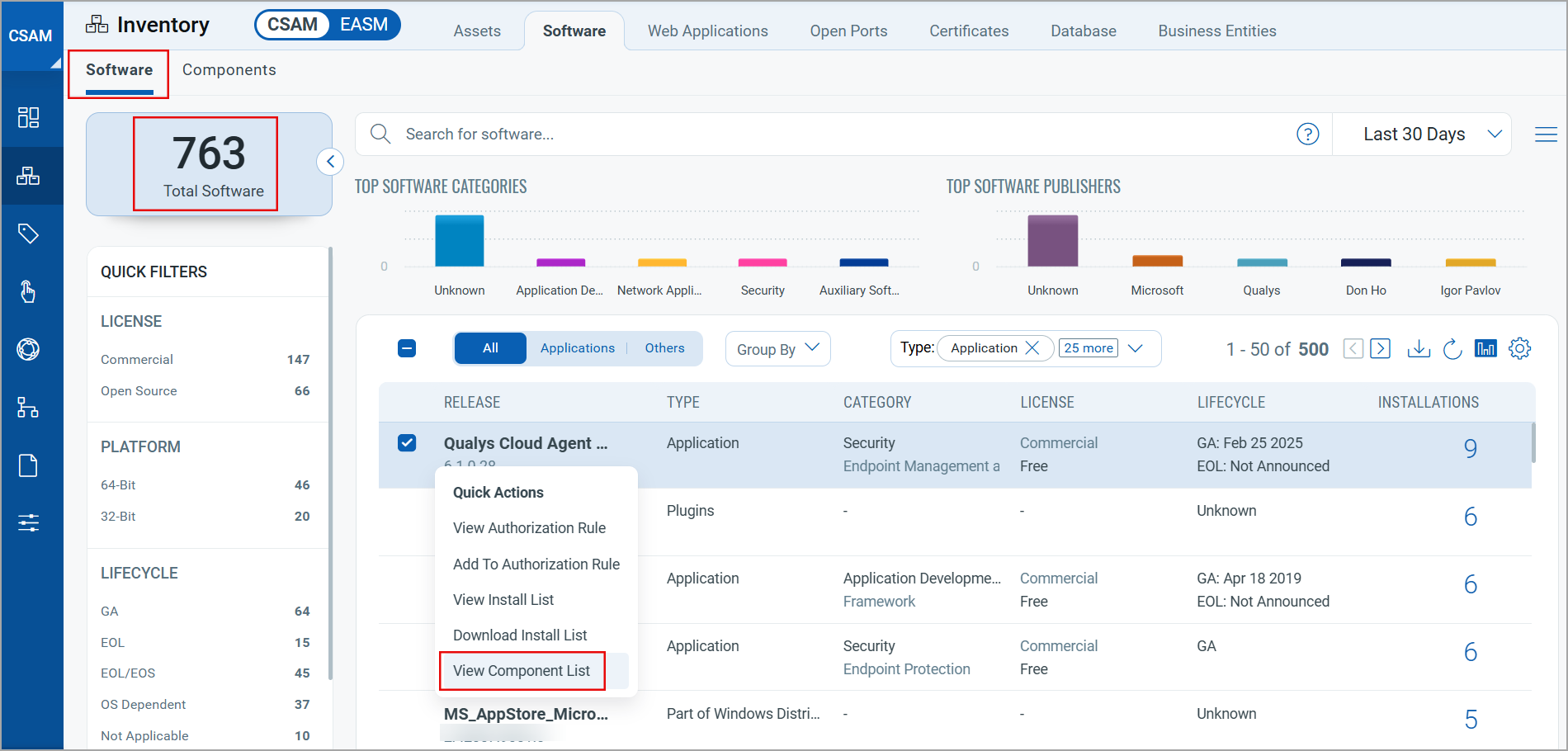This screenshot has height=751, width=1568.
Task: Click the search magnifier icon
Action: coord(380,134)
